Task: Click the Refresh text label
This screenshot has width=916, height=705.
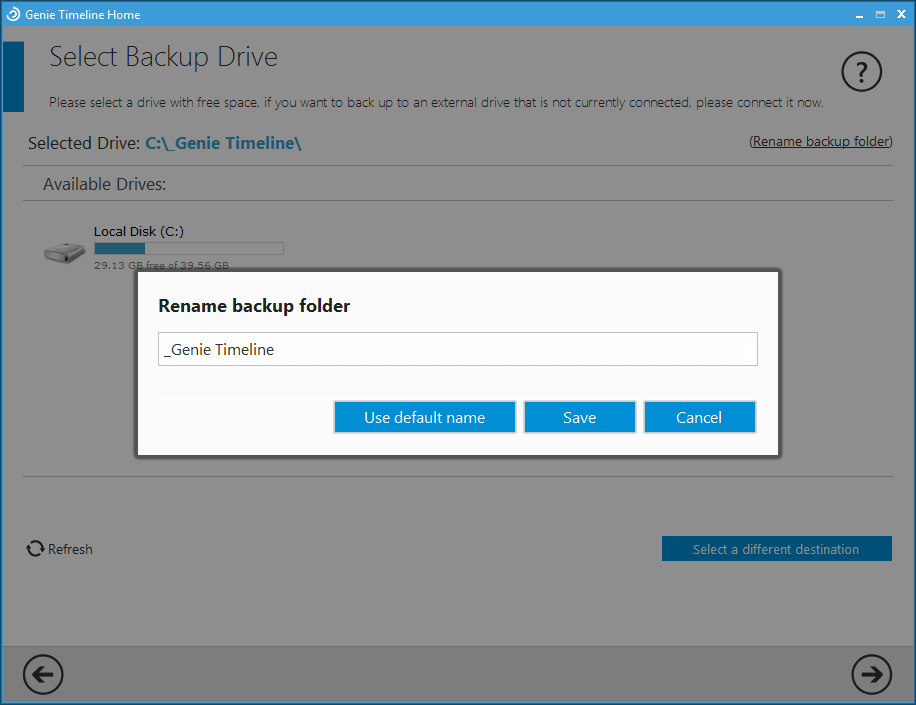Action: click(70, 549)
